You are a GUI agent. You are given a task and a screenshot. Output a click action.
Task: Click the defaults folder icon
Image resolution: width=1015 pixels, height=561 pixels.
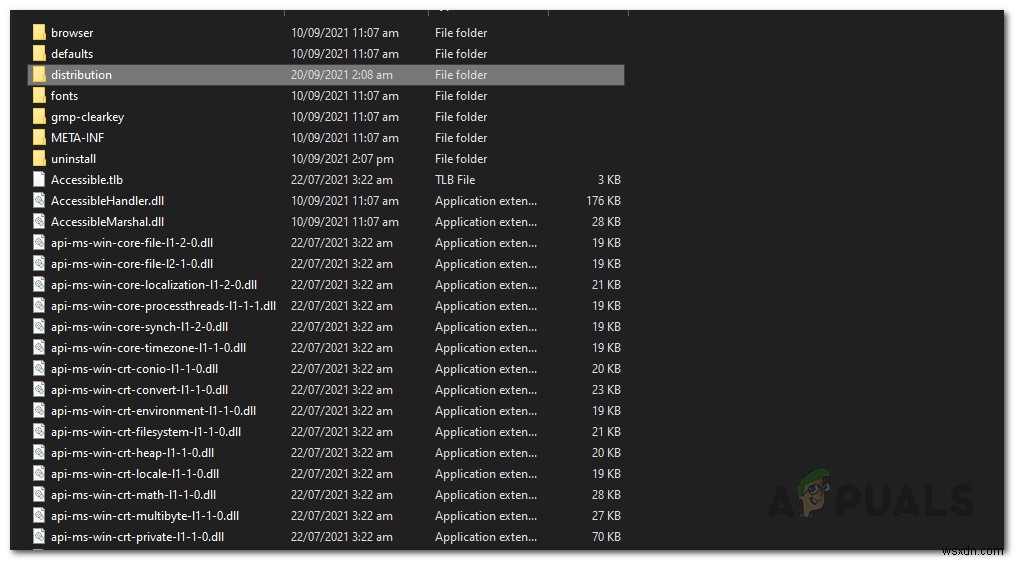39,54
